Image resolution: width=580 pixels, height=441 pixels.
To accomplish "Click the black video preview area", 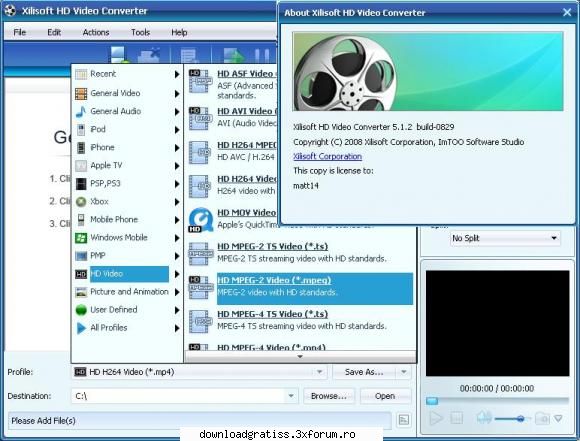I will point(497,323).
